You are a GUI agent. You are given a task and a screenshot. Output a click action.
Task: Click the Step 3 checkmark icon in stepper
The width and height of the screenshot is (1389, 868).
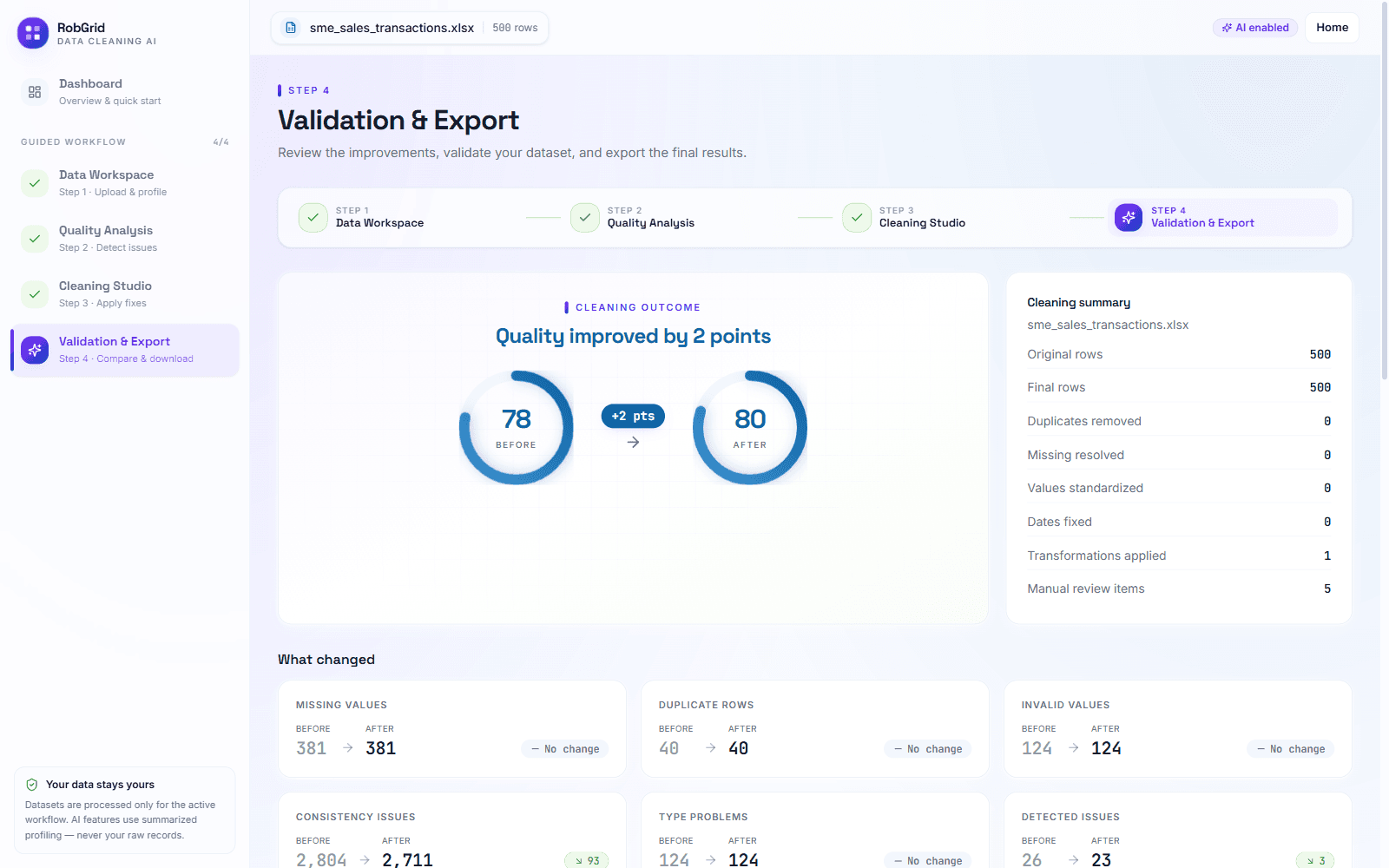coord(857,218)
